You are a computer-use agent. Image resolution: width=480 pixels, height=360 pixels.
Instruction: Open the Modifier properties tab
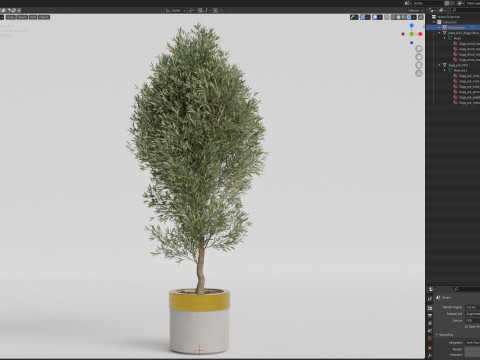coord(430,355)
